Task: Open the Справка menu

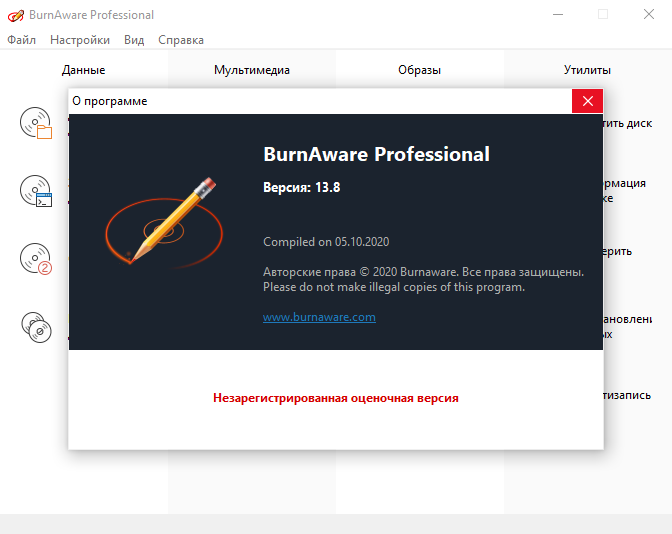Action: pyautogui.click(x=181, y=40)
